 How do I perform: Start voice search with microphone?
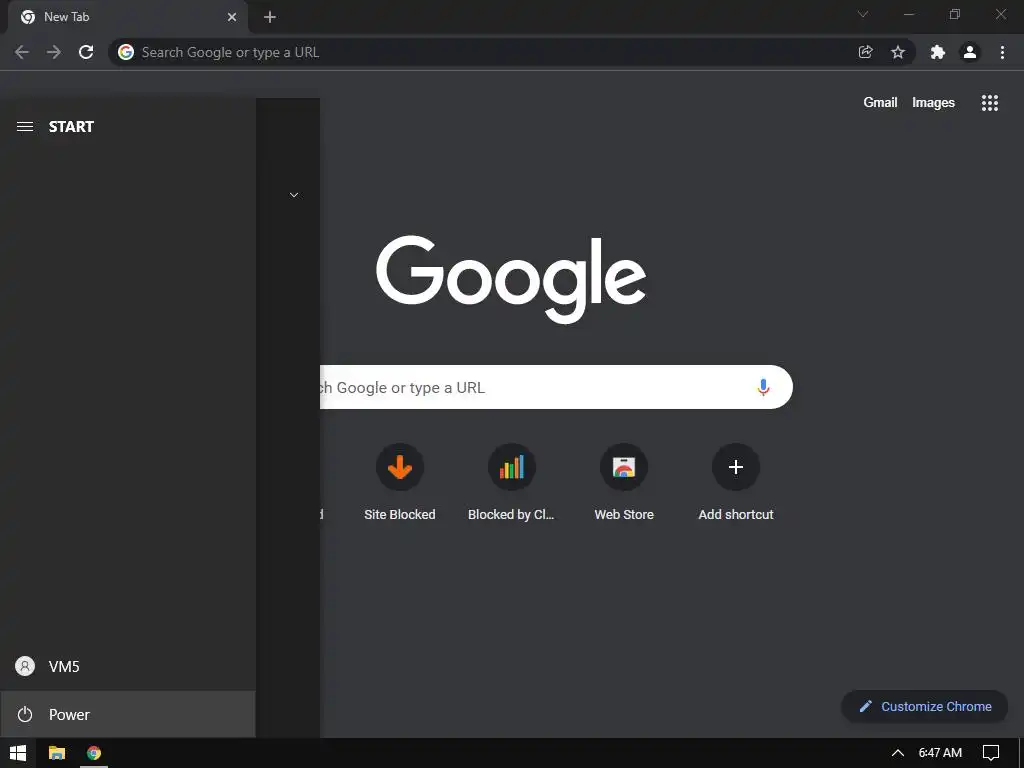[763, 387]
